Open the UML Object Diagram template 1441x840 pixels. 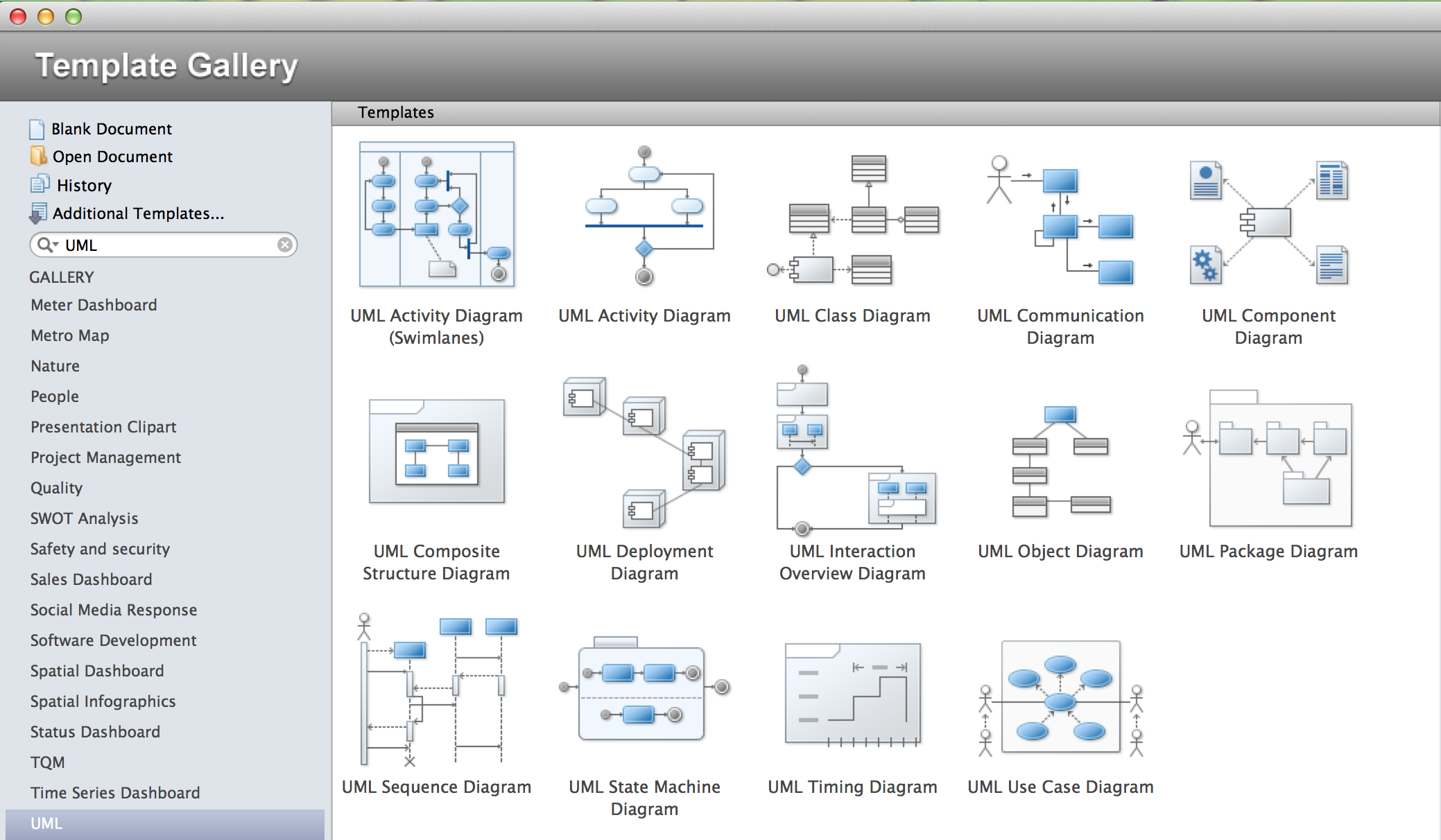[x=1060, y=462]
